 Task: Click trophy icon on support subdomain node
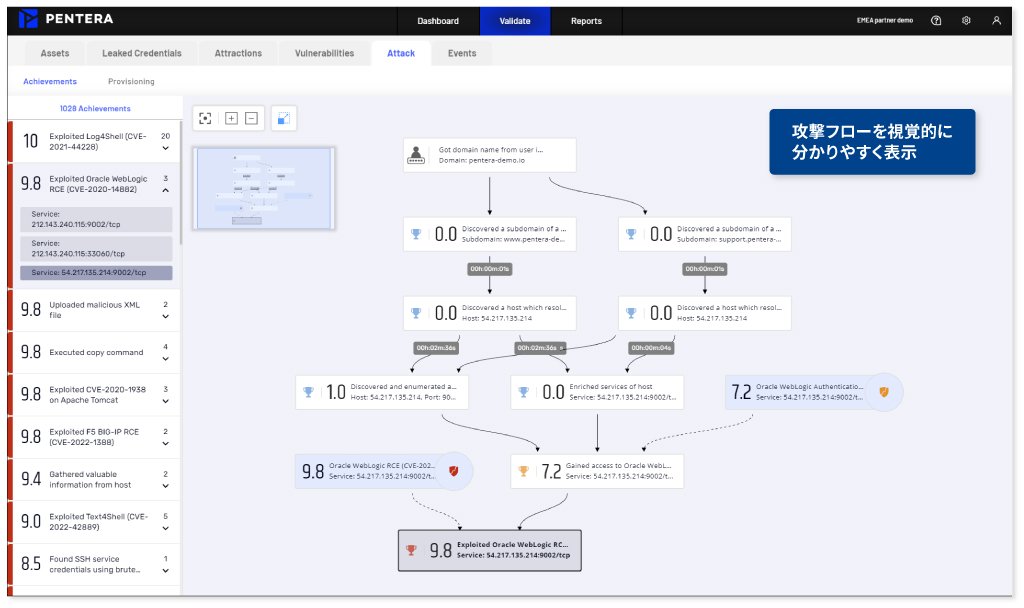pyautogui.click(x=631, y=234)
